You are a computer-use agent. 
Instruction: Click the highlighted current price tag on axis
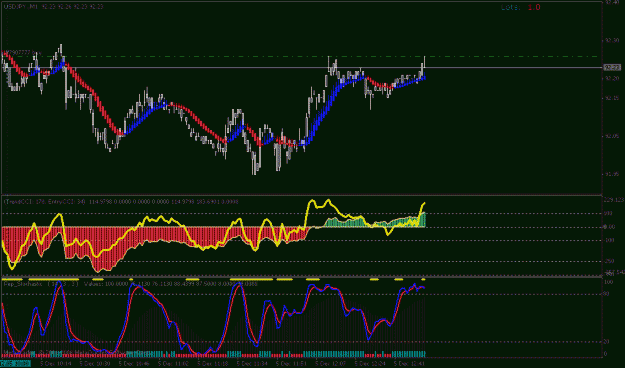click(x=612, y=67)
